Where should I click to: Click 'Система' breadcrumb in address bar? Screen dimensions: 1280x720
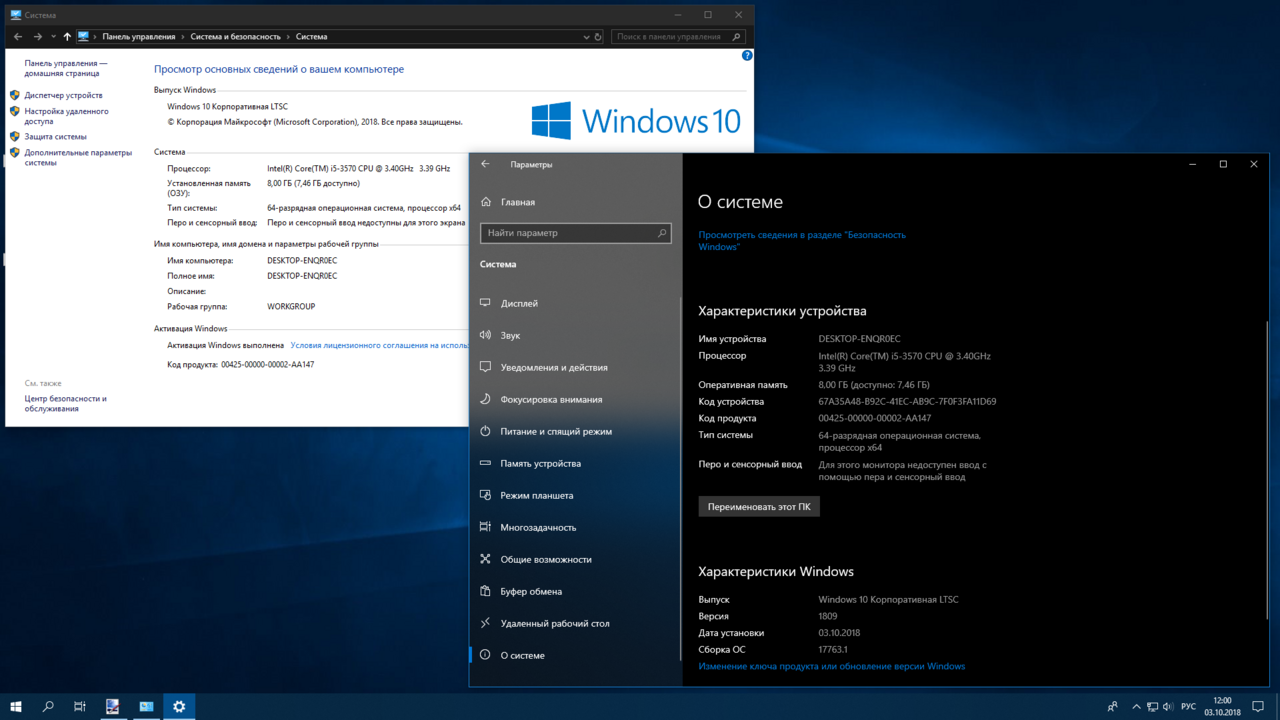[311, 36]
